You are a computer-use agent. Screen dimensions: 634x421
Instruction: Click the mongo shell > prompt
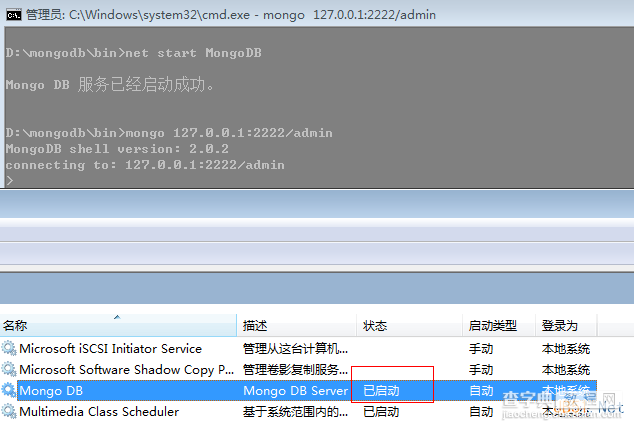click(10, 180)
